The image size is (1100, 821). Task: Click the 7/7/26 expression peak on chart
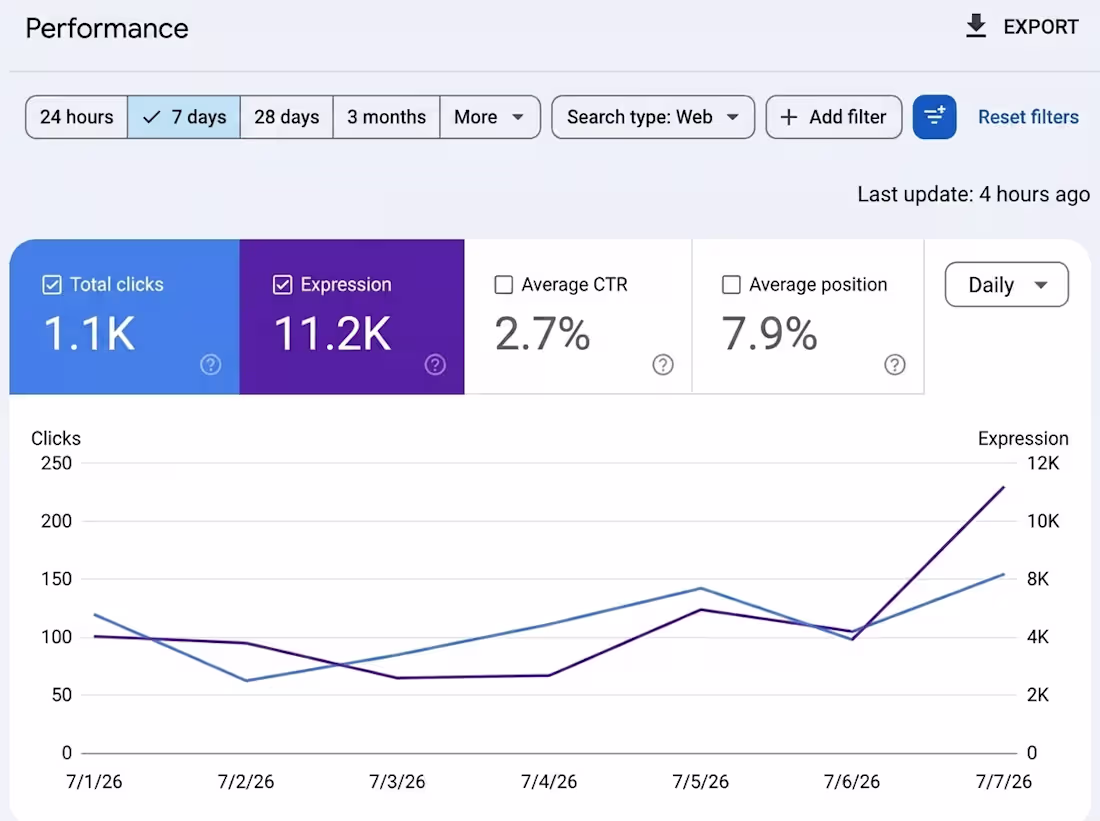1003,487
